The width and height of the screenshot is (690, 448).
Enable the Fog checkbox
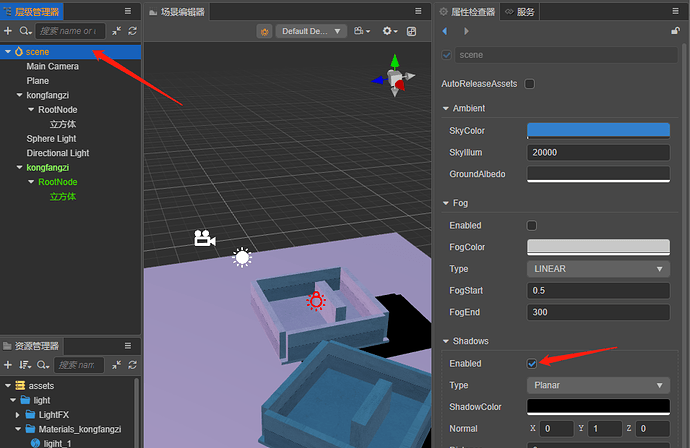(x=532, y=225)
